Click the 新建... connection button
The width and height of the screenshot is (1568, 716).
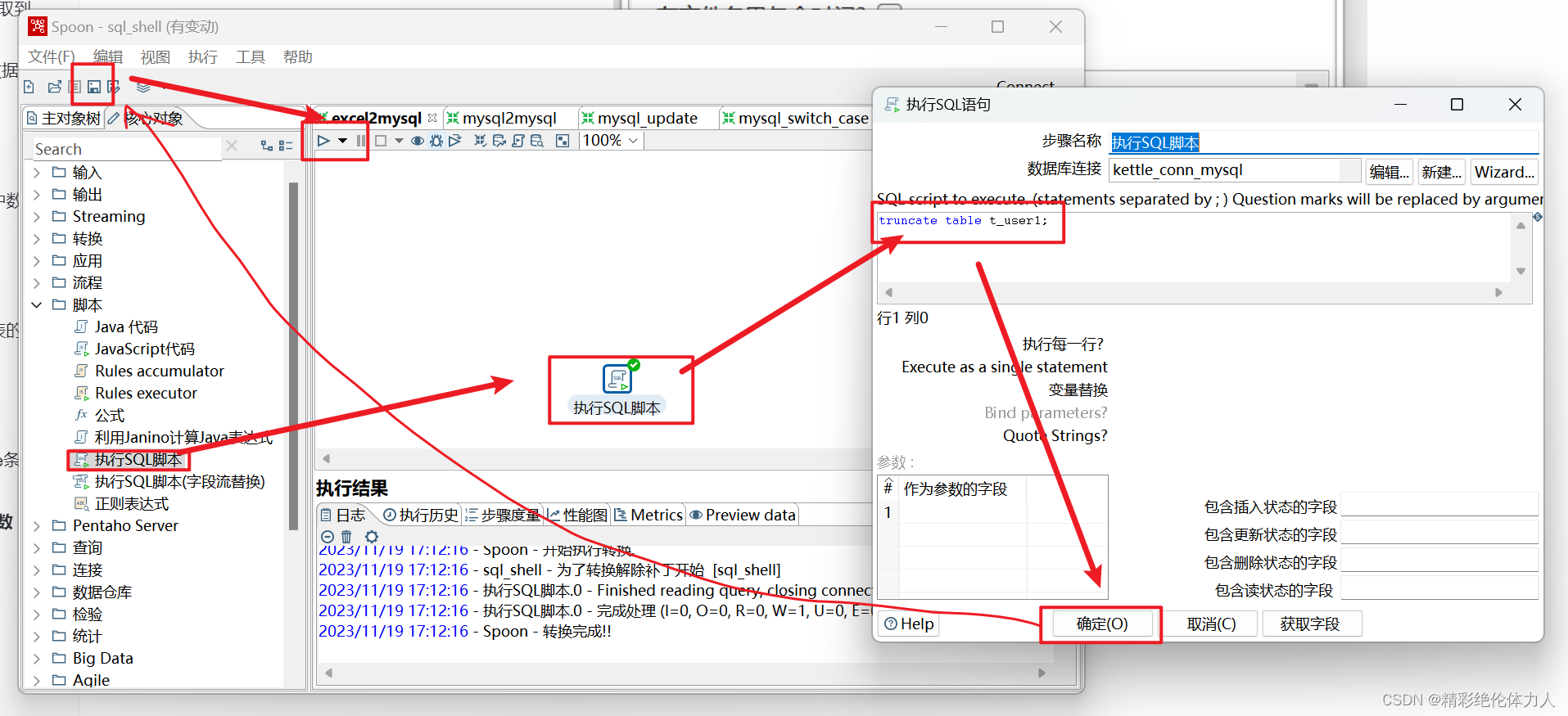(x=1442, y=172)
